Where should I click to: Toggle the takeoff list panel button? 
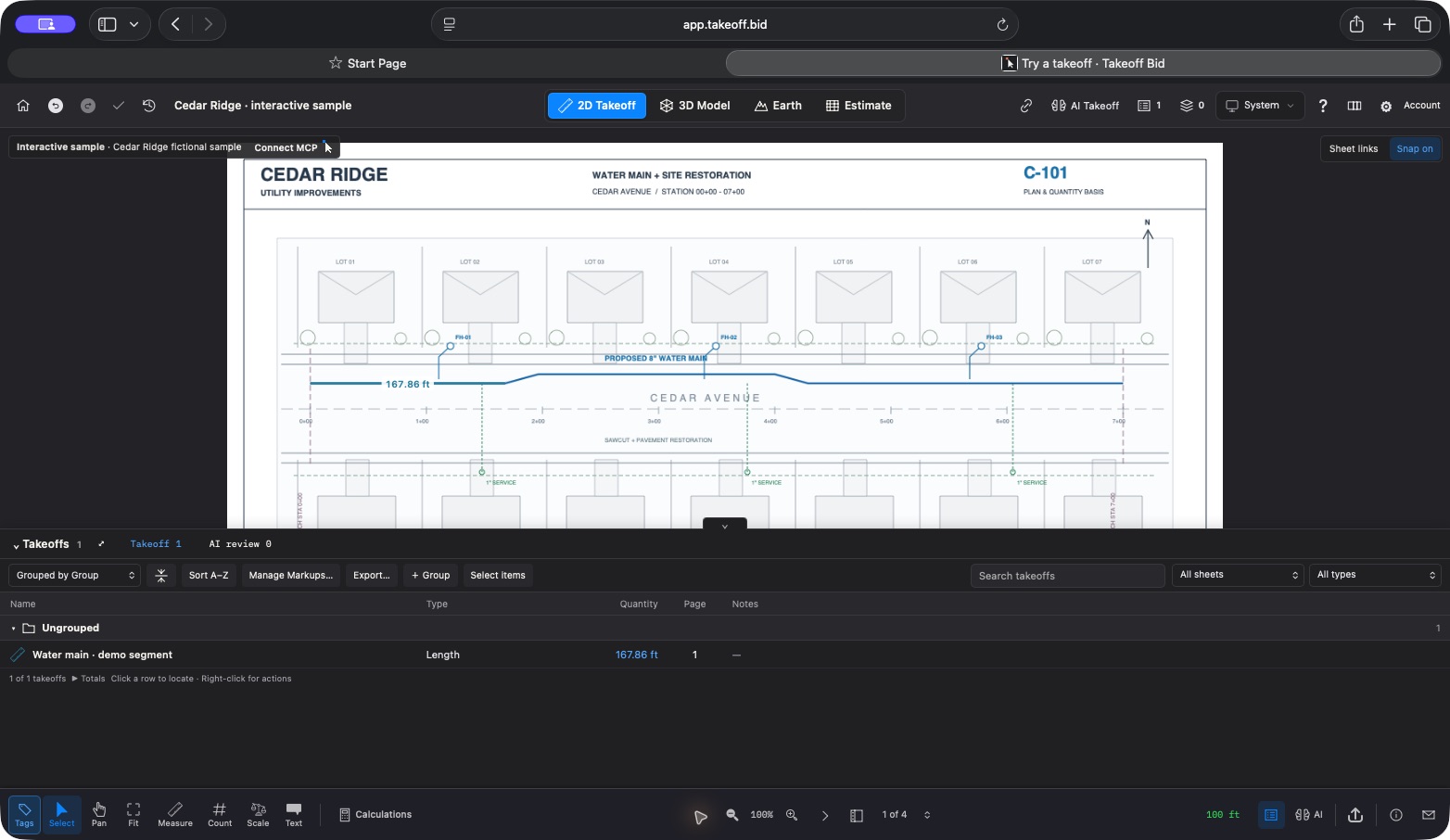(1271, 815)
